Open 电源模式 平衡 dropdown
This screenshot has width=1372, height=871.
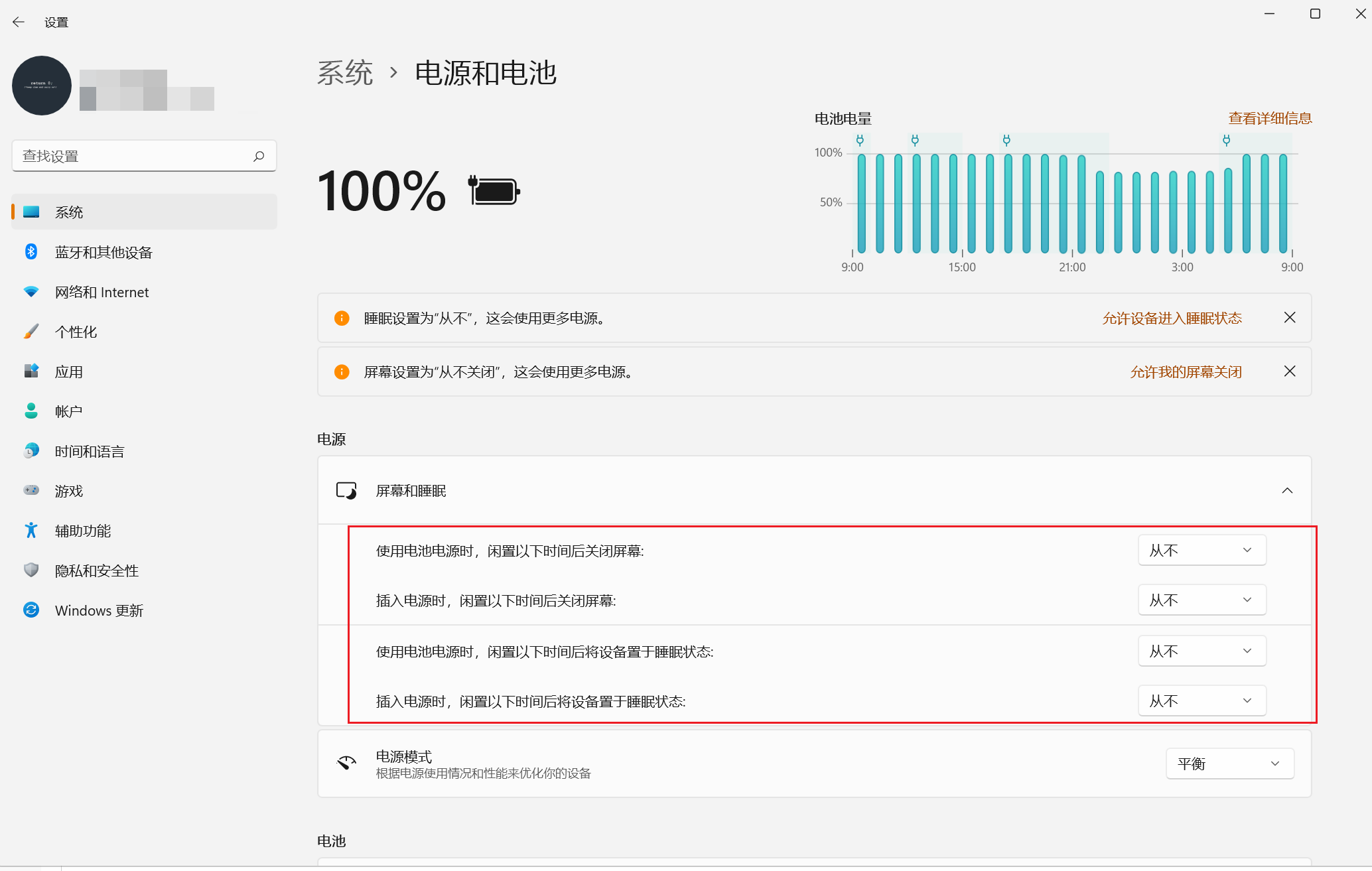[1229, 764]
